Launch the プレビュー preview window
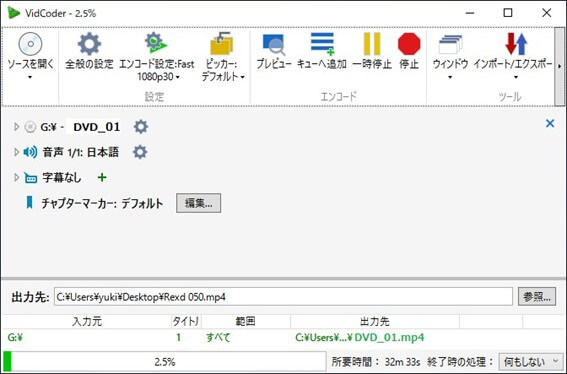The width and height of the screenshot is (567, 374). coord(274,51)
